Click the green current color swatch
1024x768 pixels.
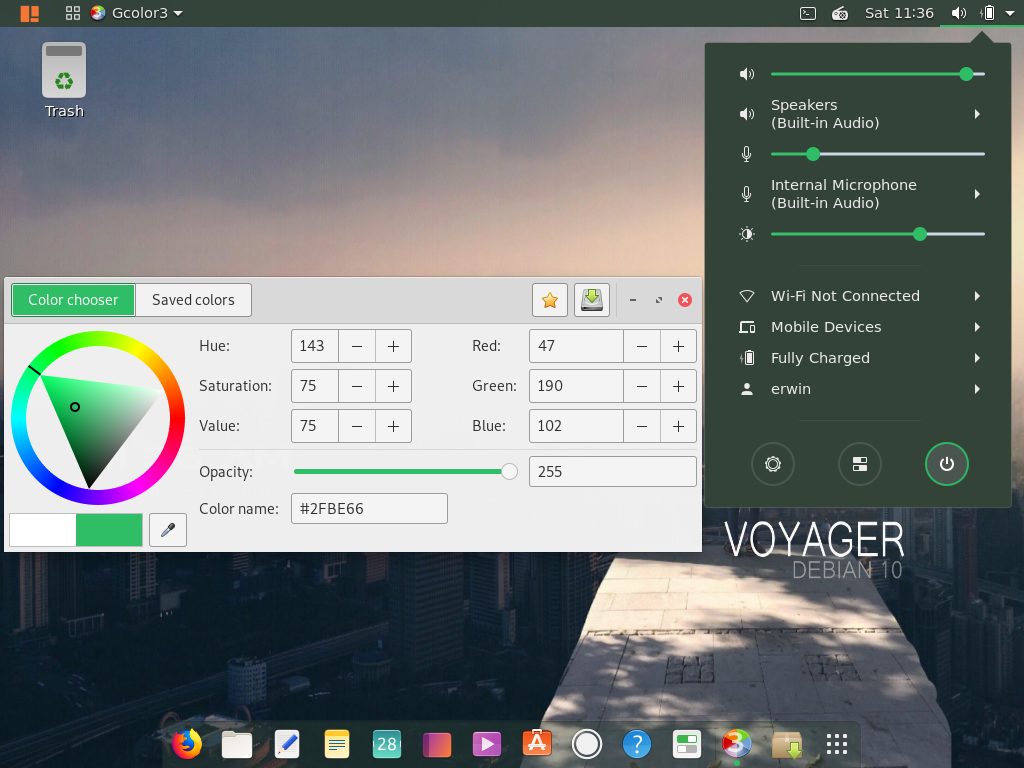tap(109, 530)
